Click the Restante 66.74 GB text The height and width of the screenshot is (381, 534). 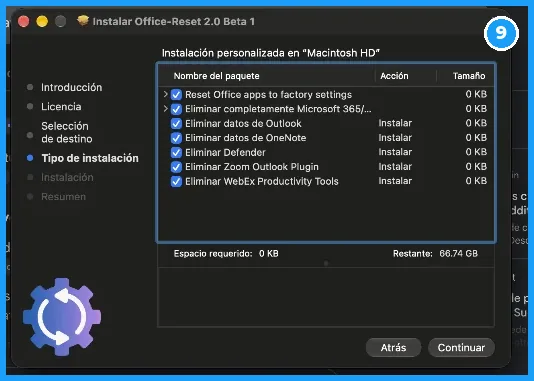(x=435, y=254)
